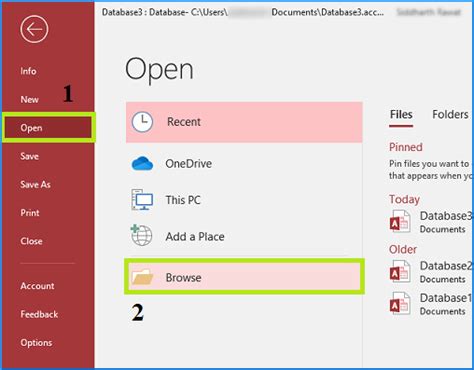
Task: Select This PC location label
Action: click(x=183, y=200)
